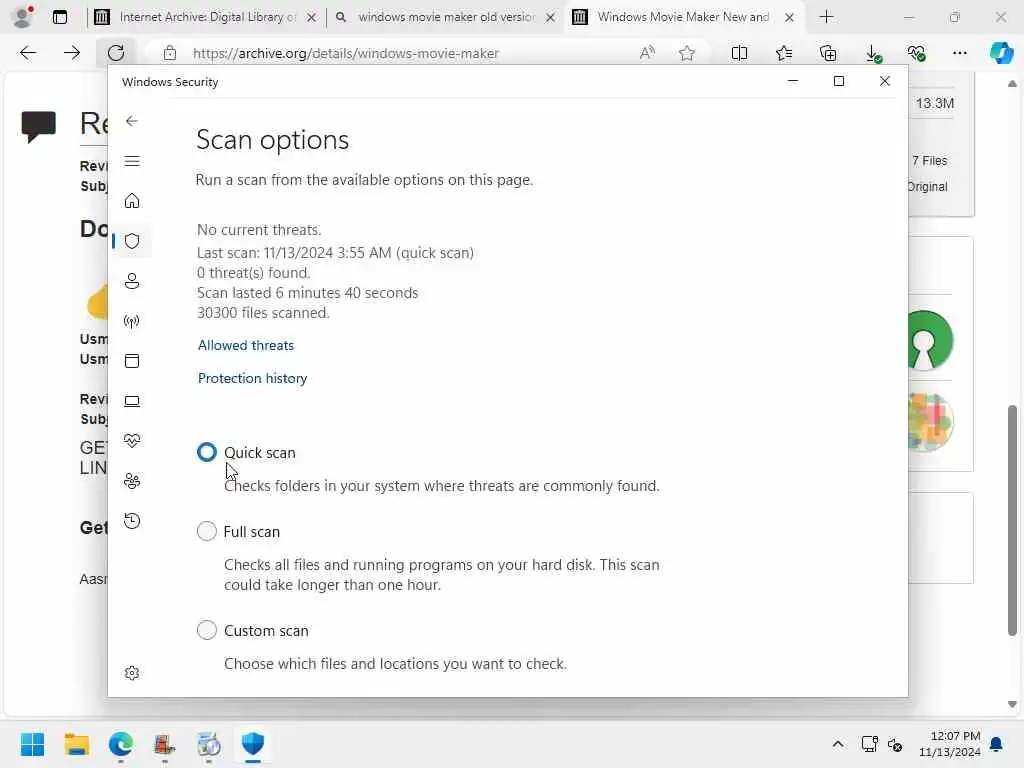Image resolution: width=1024 pixels, height=768 pixels.
Task: Open Edge Settings and more menu
Action: [x=959, y=53]
